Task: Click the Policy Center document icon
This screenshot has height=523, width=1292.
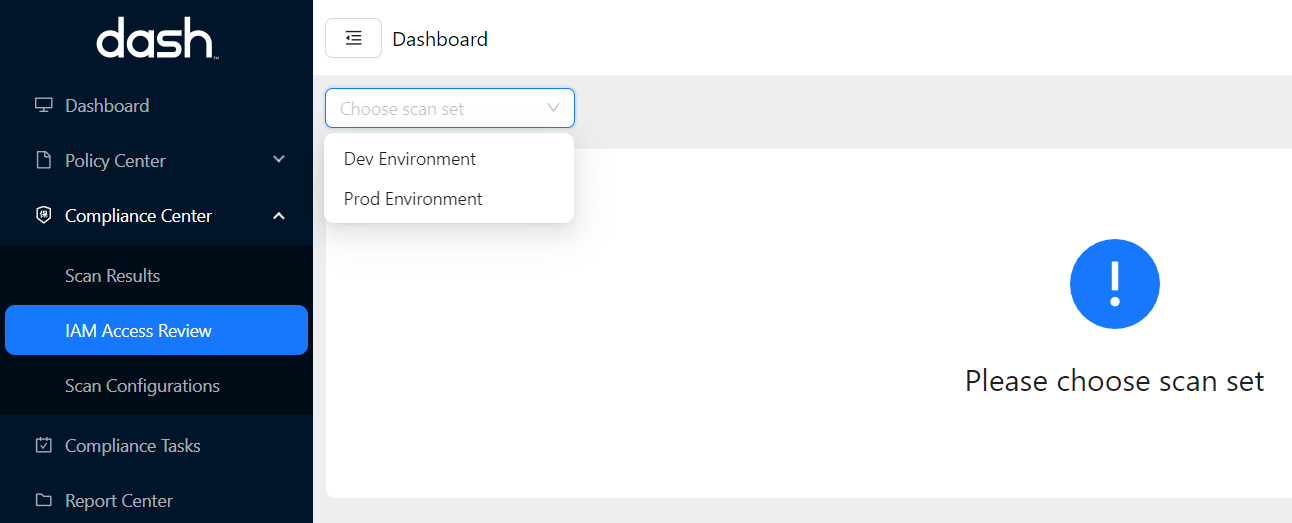Action: pos(43,160)
